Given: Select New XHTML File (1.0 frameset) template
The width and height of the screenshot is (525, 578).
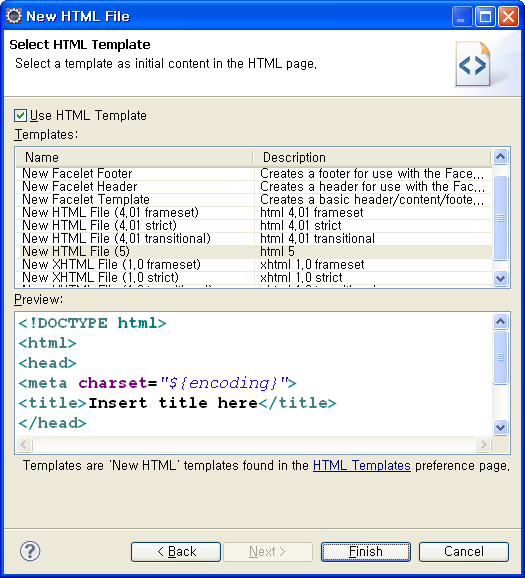Looking at the screenshot, I should (x=254, y=264).
